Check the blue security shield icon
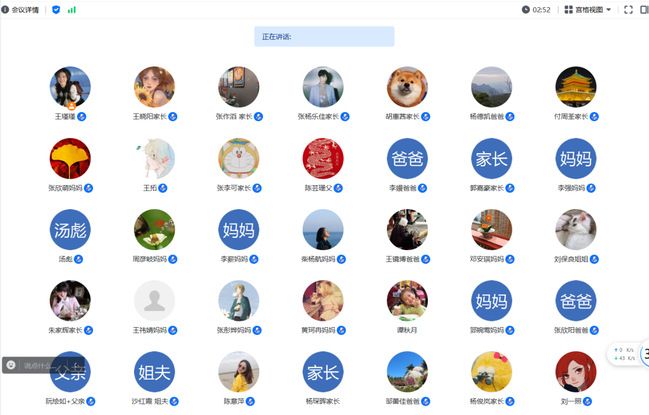Image resolution: width=649 pixels, height=415 pixels. pos(56,10)
